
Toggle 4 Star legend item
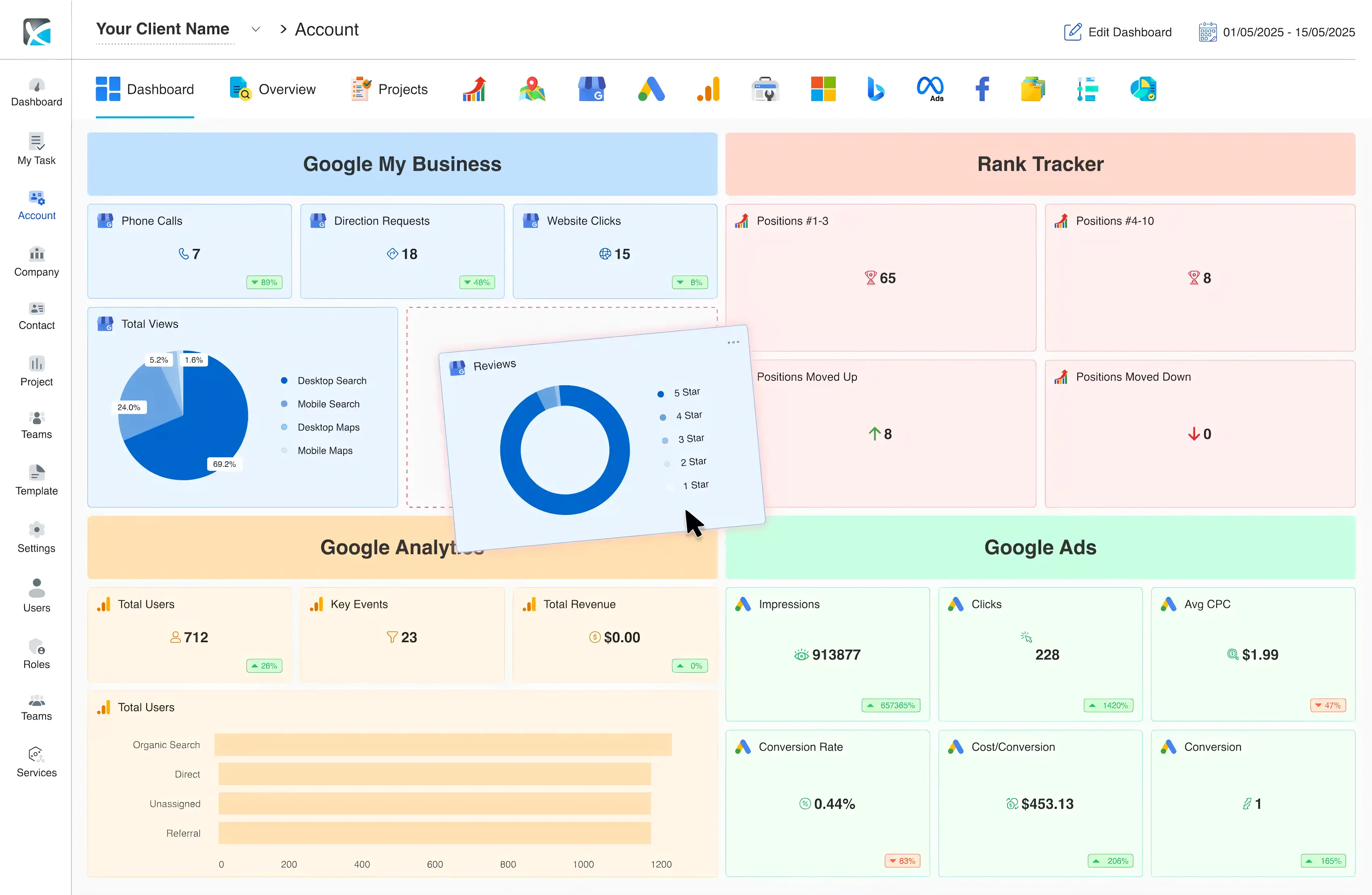[682, 416]
